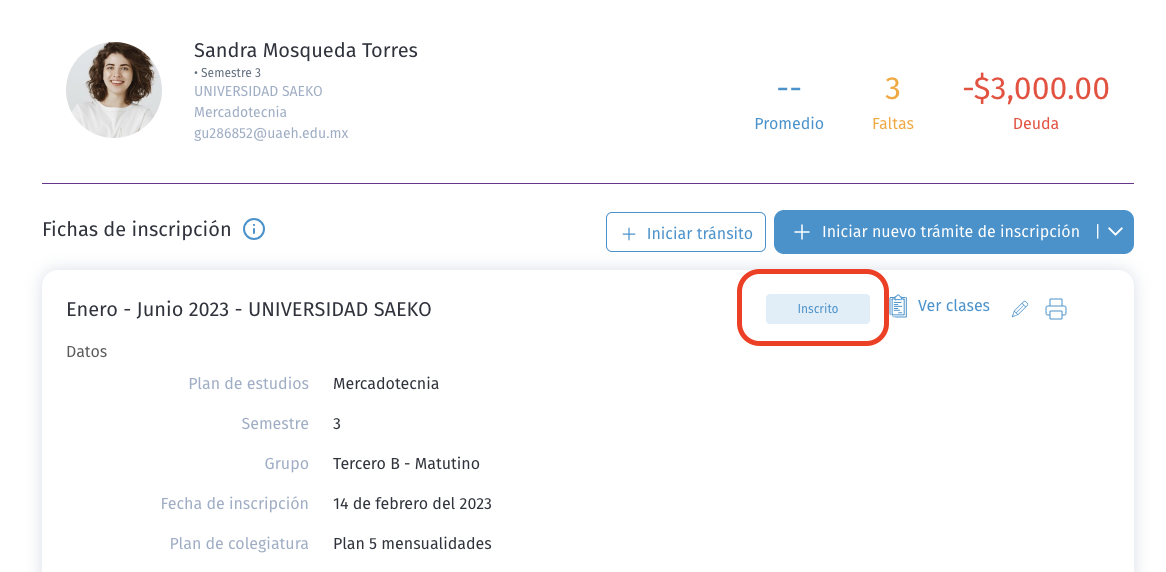The image size is (1166, 572).
Task: Click the clipboard icon next to Ver clases
Action: pos(898,306)
